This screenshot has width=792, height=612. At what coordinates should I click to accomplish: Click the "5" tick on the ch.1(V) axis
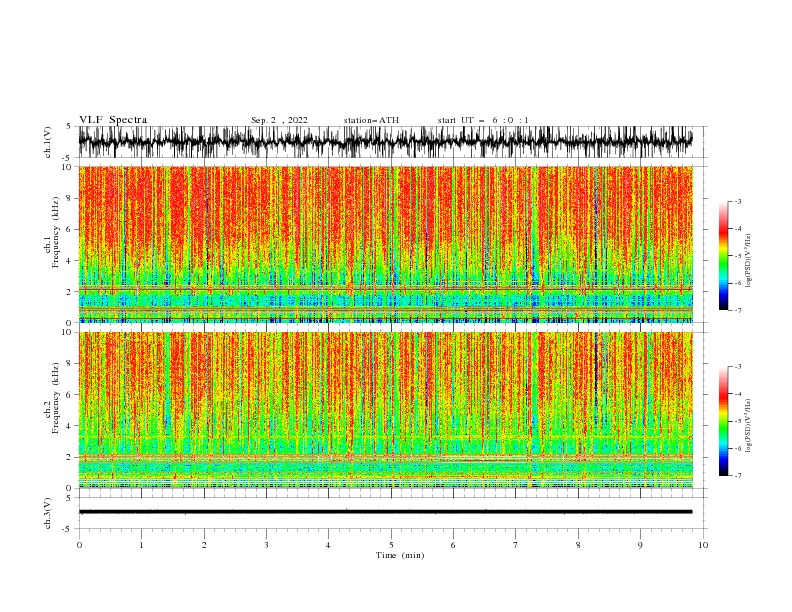[x=70, y=127]
